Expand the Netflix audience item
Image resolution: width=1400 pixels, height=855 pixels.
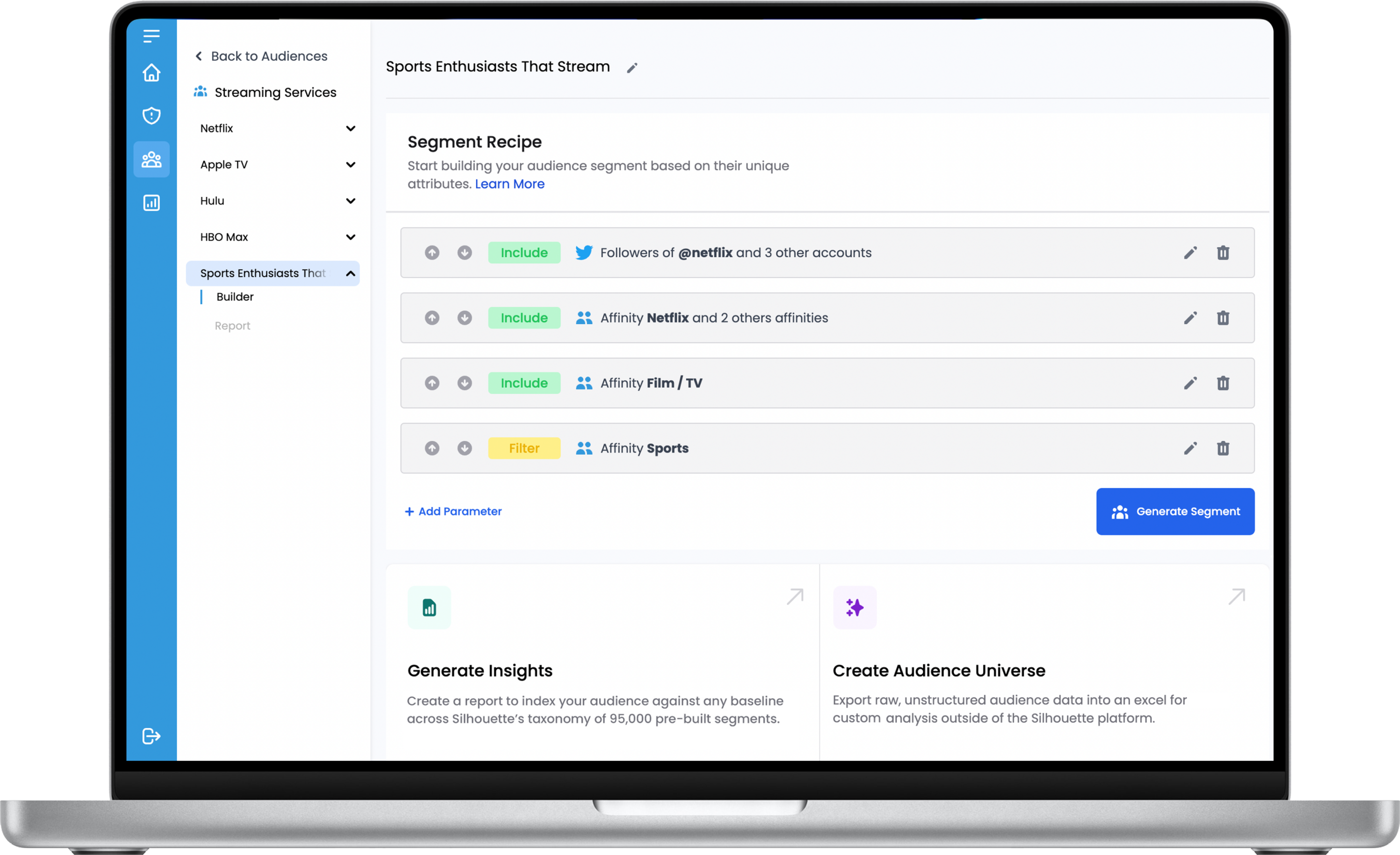[350, 128]
